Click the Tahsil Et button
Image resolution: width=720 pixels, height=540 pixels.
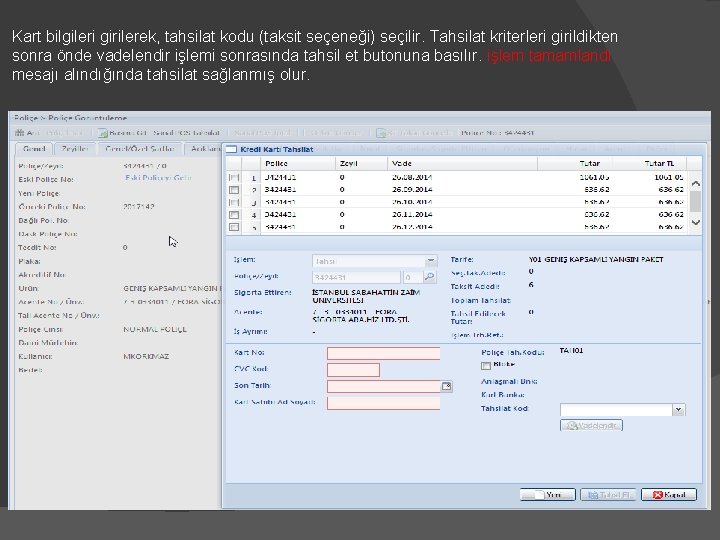click(608, 495)
